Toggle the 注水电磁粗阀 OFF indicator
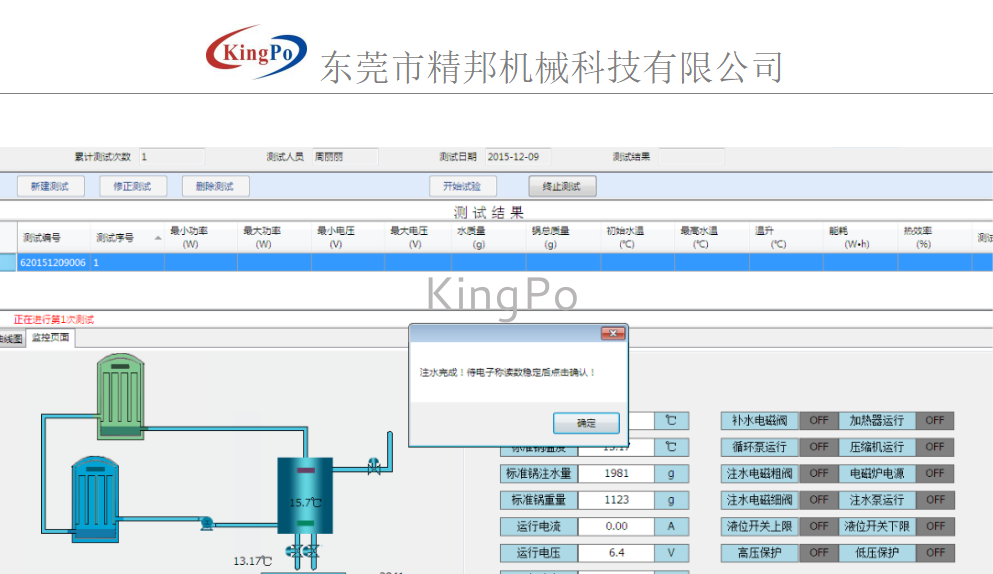 818,473
